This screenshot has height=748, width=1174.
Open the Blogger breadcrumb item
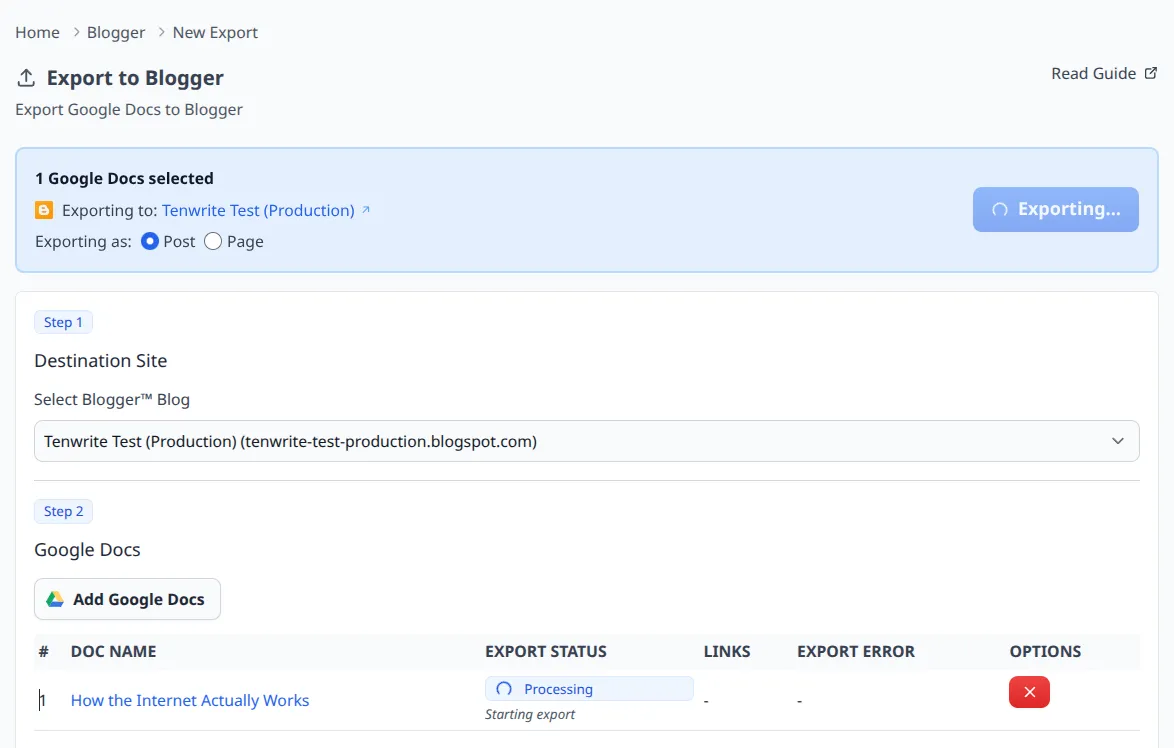[115, 32]
